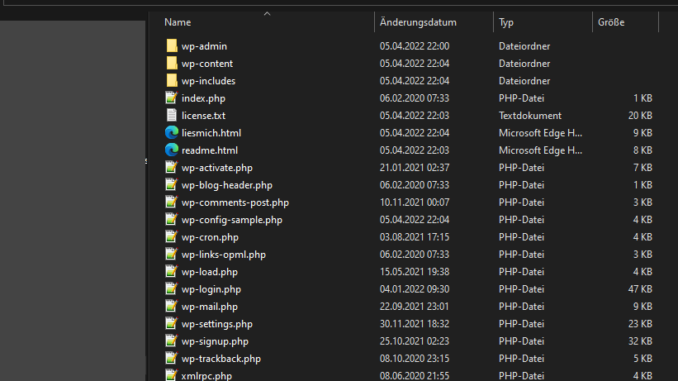Select the liesmich.html file name
Image resolution: width=678 pixels, height=381 pixels.
211,133
